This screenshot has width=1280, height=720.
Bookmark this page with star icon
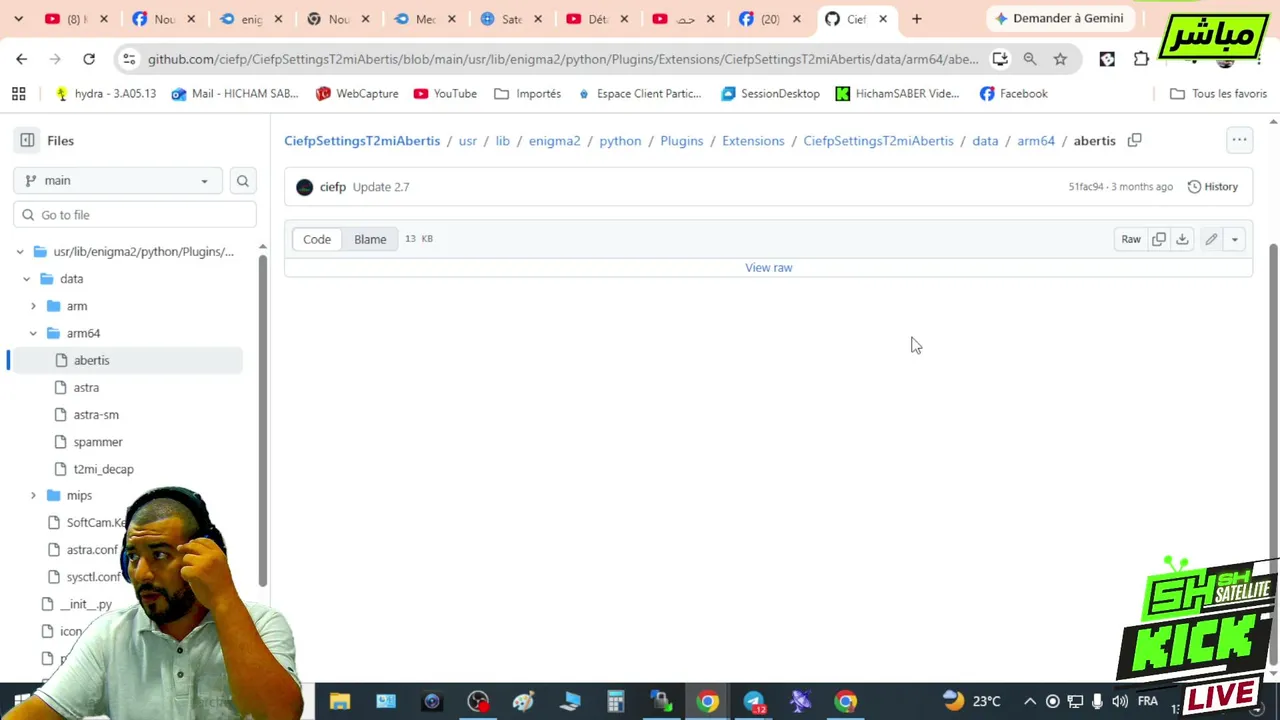1060,59
